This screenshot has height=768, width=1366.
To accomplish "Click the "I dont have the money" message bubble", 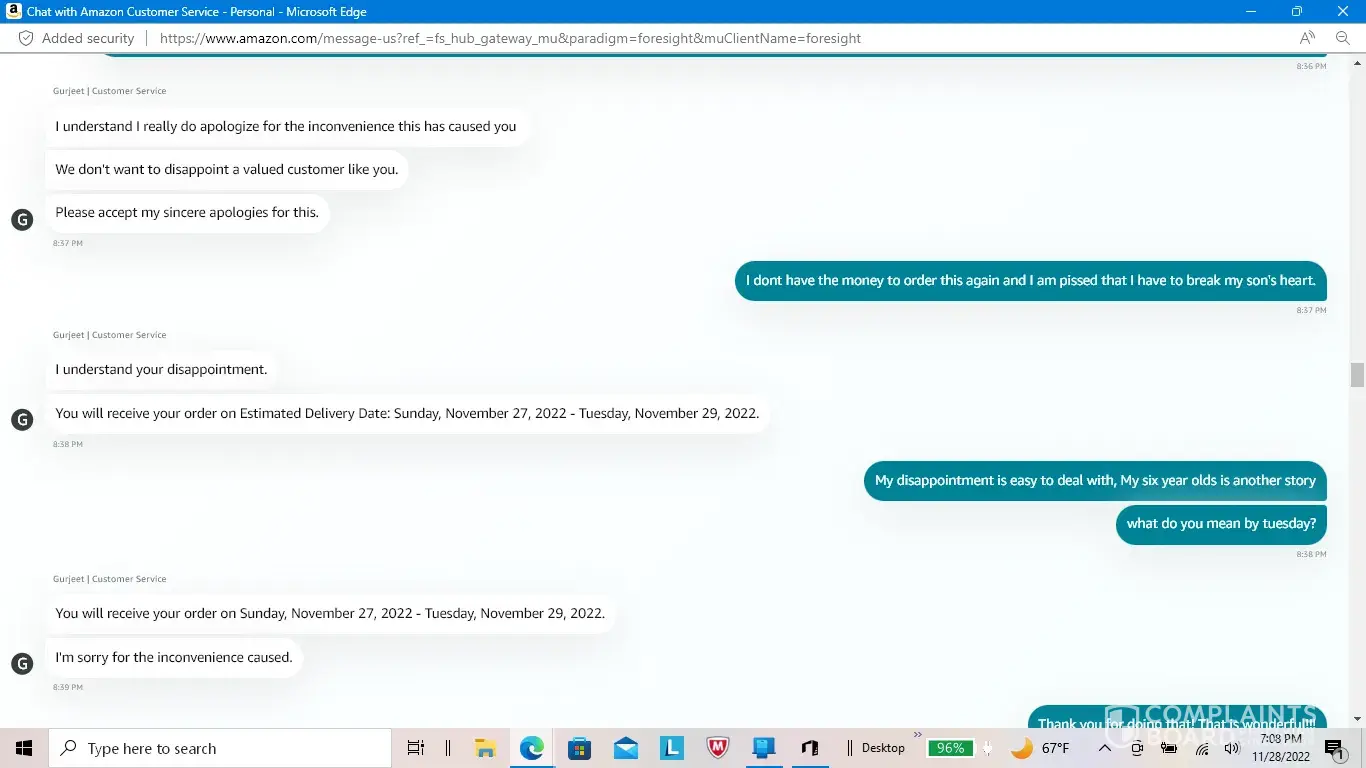I will [1031, 280].
